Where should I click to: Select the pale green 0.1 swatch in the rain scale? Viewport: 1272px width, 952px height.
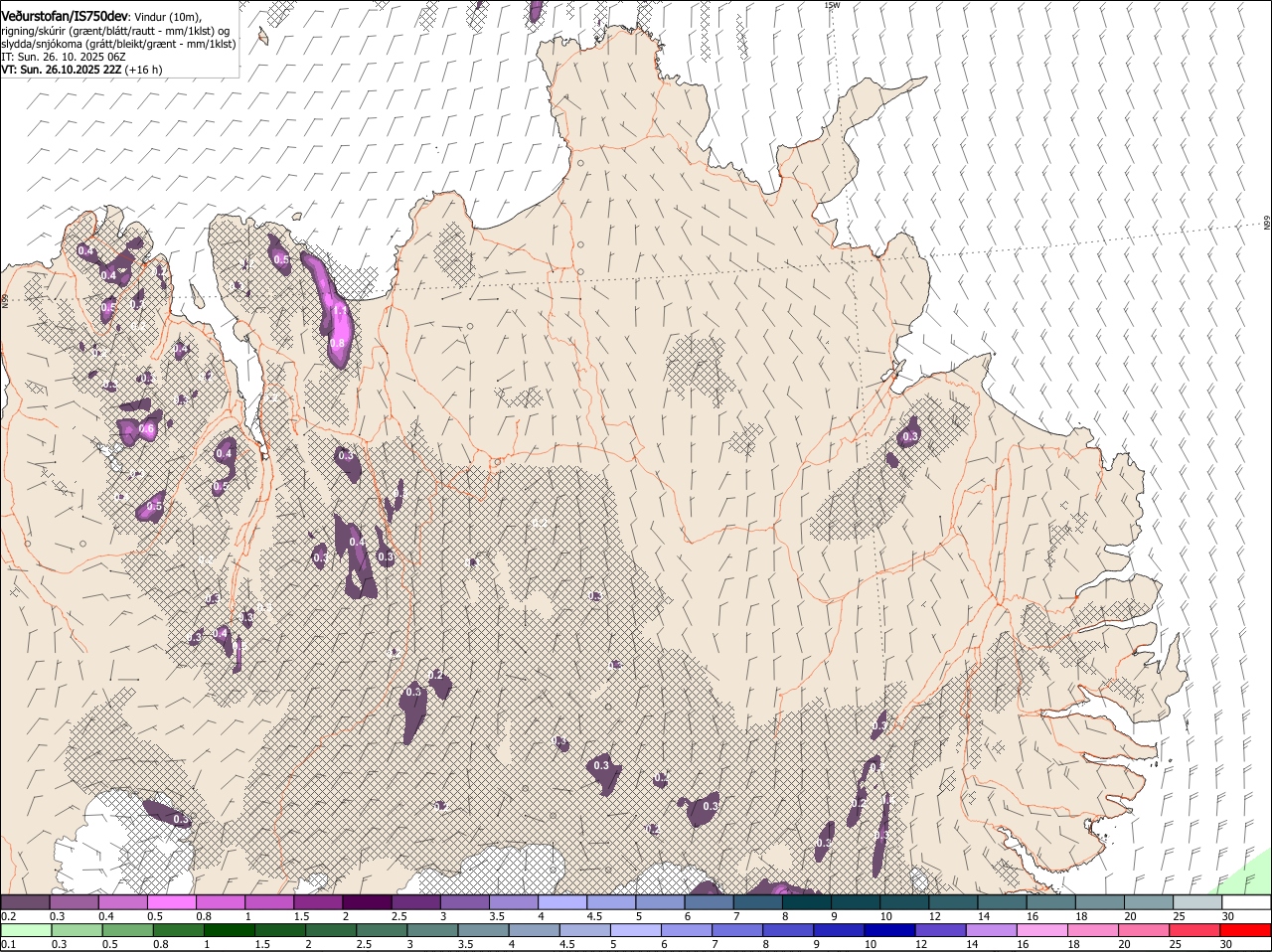[x=25, y=930]
